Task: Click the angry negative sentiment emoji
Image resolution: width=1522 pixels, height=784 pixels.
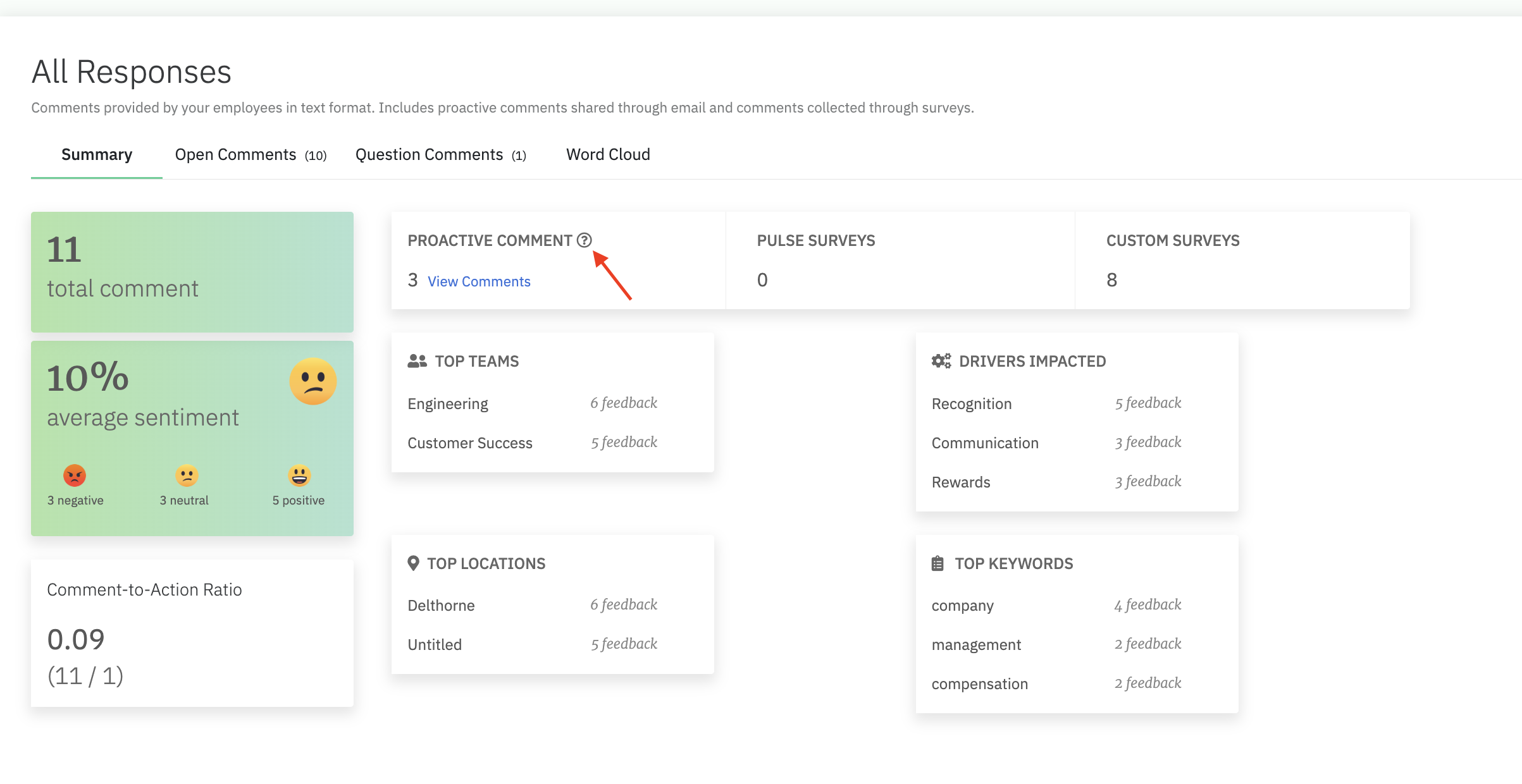Action: pos(75,475)
